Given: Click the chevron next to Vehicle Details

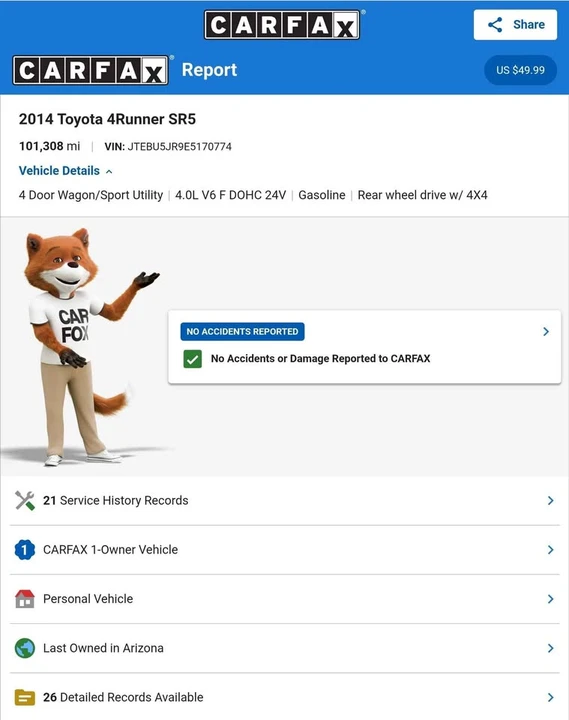Looking at the screenshot, I should tap(109, 172).
